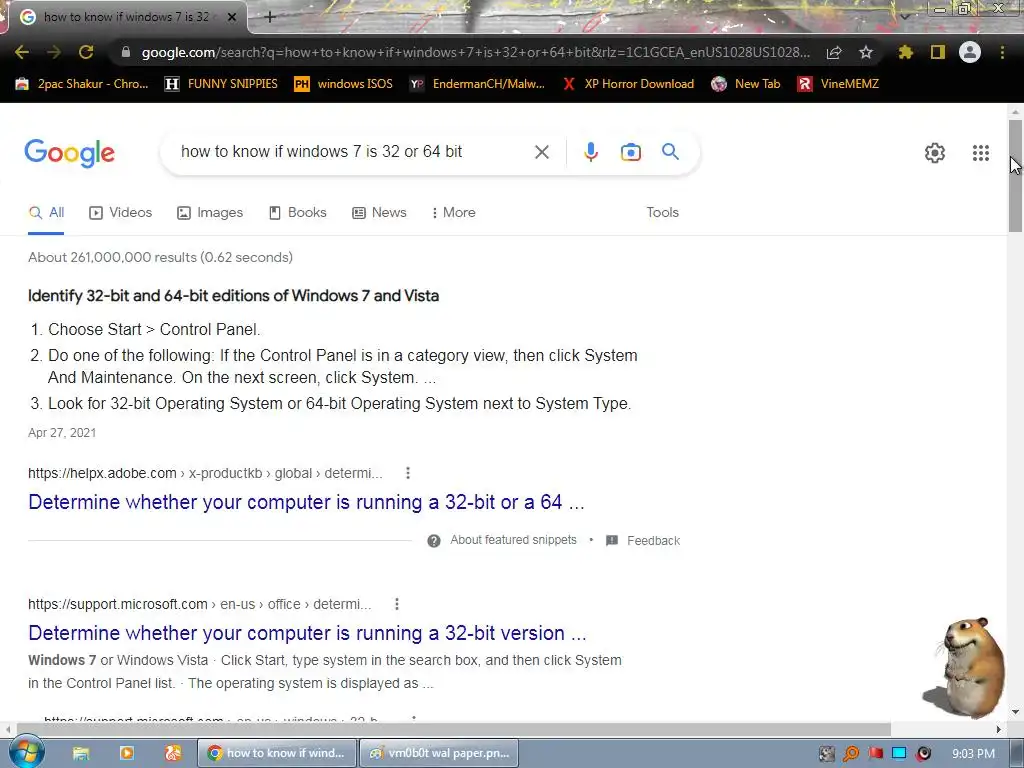Switch to the Videos tab
Screen dimensions: 1024x768
[x=121, y=213]
